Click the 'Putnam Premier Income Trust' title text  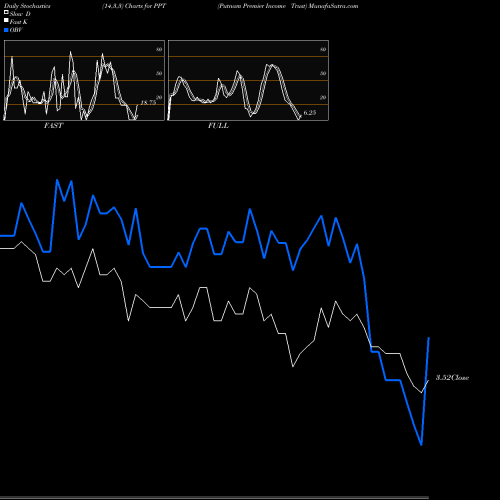tap(262, 6)
